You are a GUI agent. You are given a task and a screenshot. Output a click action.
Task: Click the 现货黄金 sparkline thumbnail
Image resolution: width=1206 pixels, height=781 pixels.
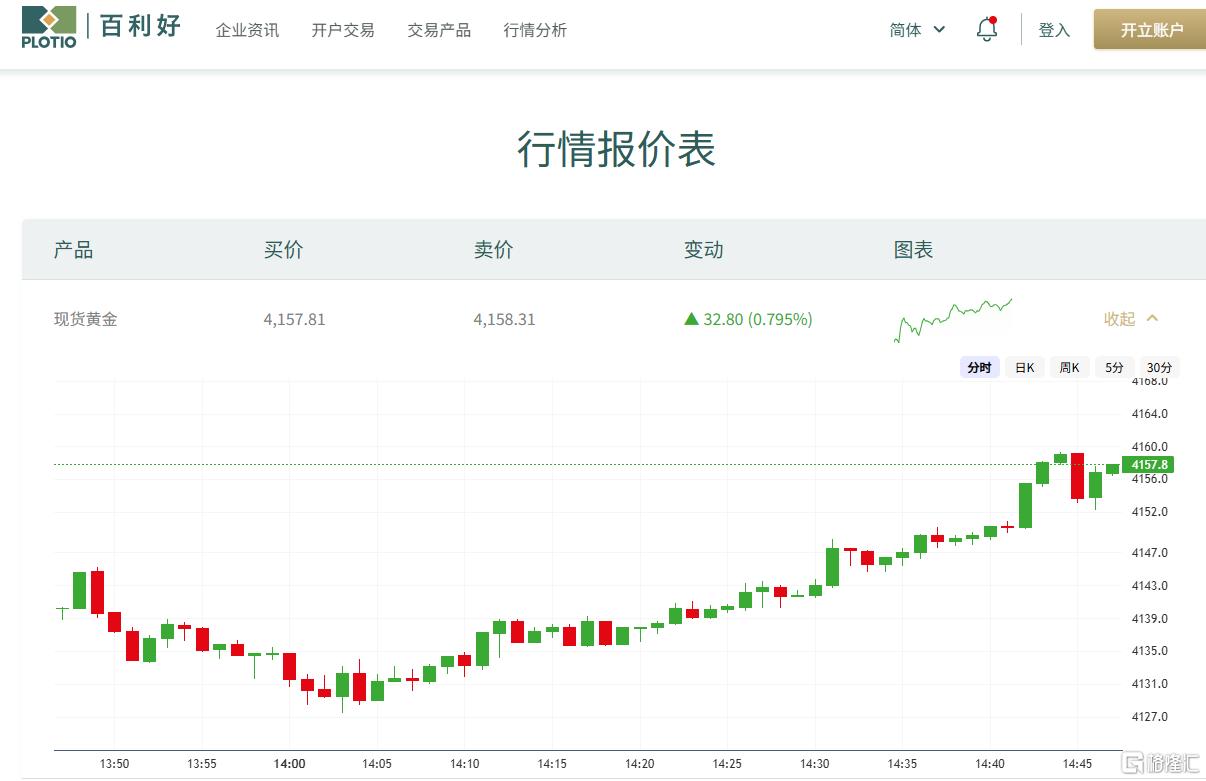[952, 319]
